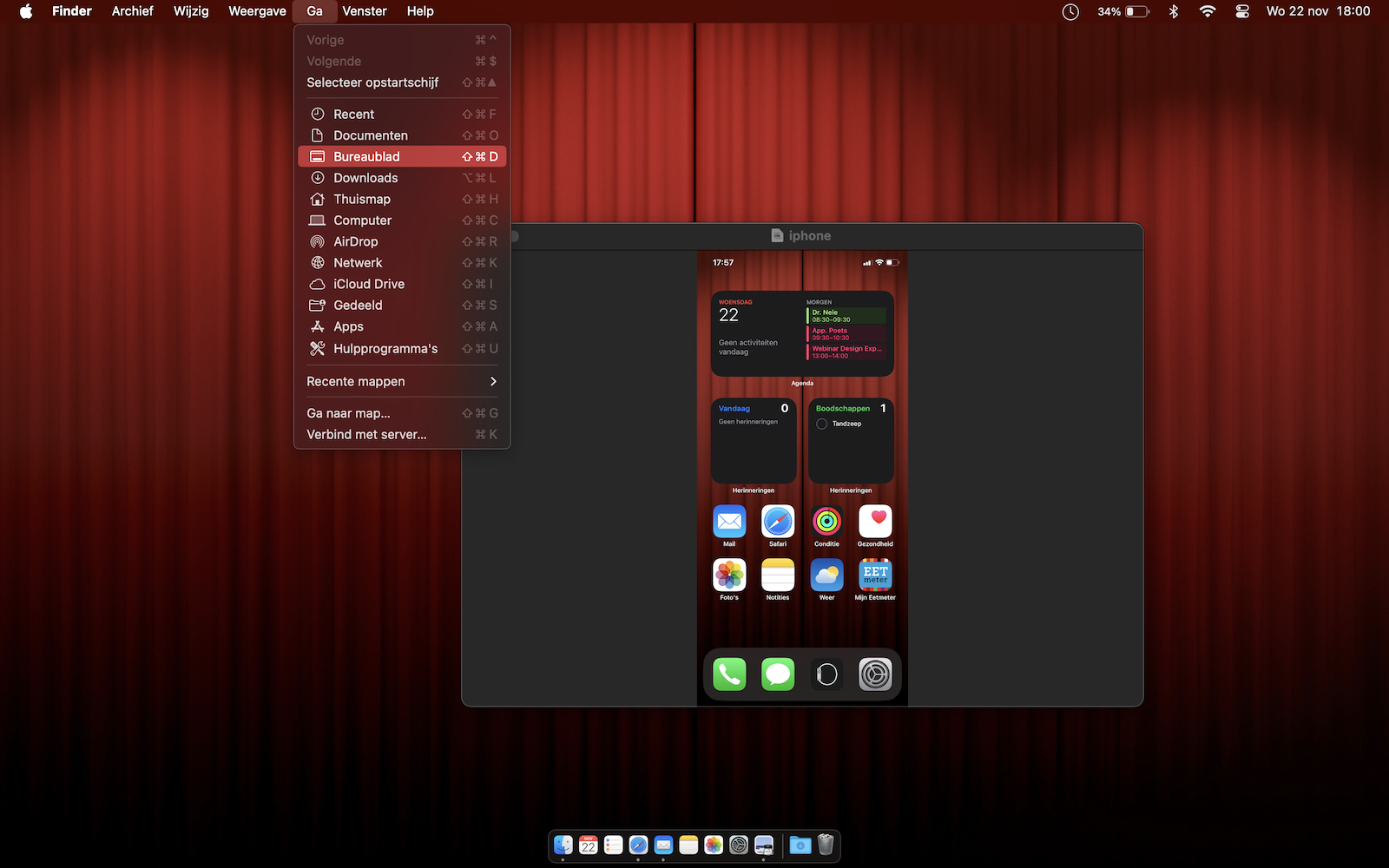Open Safari in the Dock

tap(638, 845)
